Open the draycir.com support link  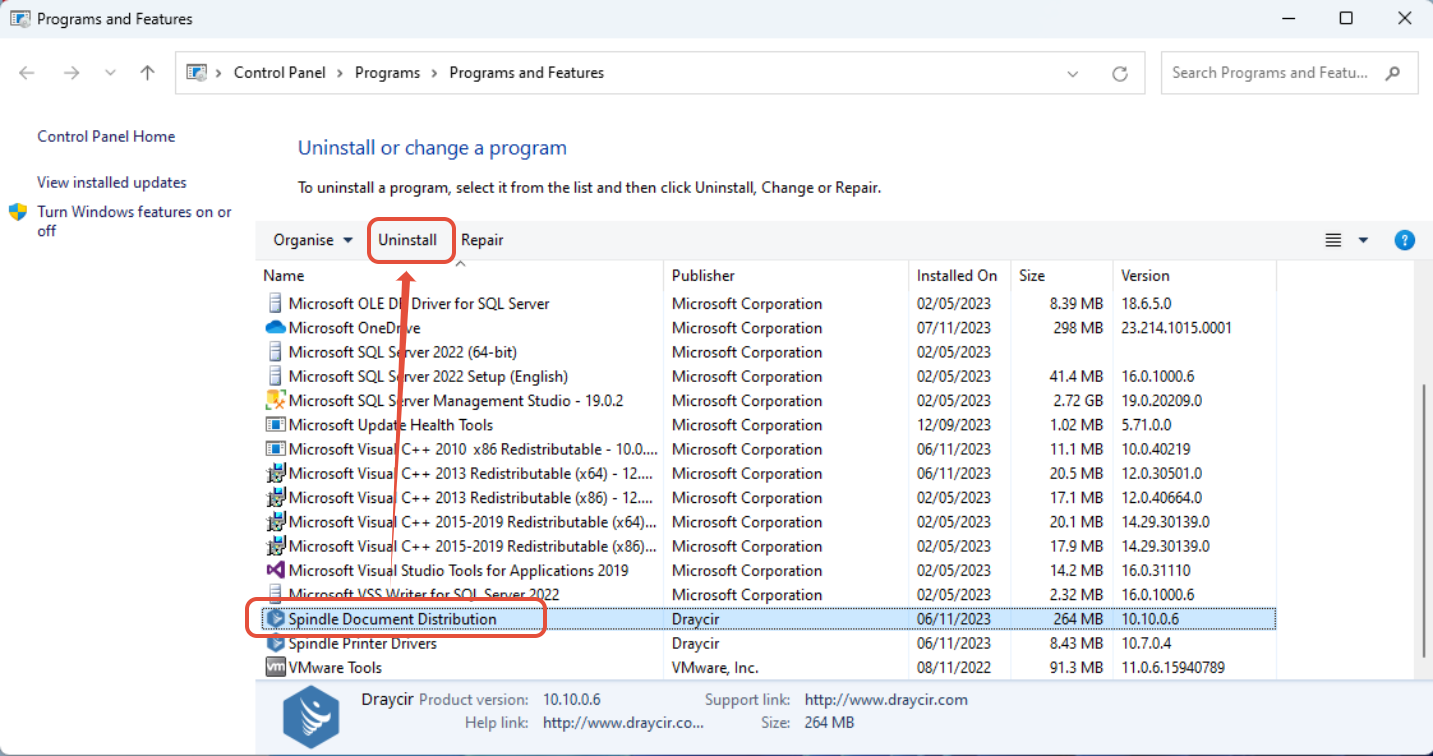pyautogui.click(x=886, y=700)
